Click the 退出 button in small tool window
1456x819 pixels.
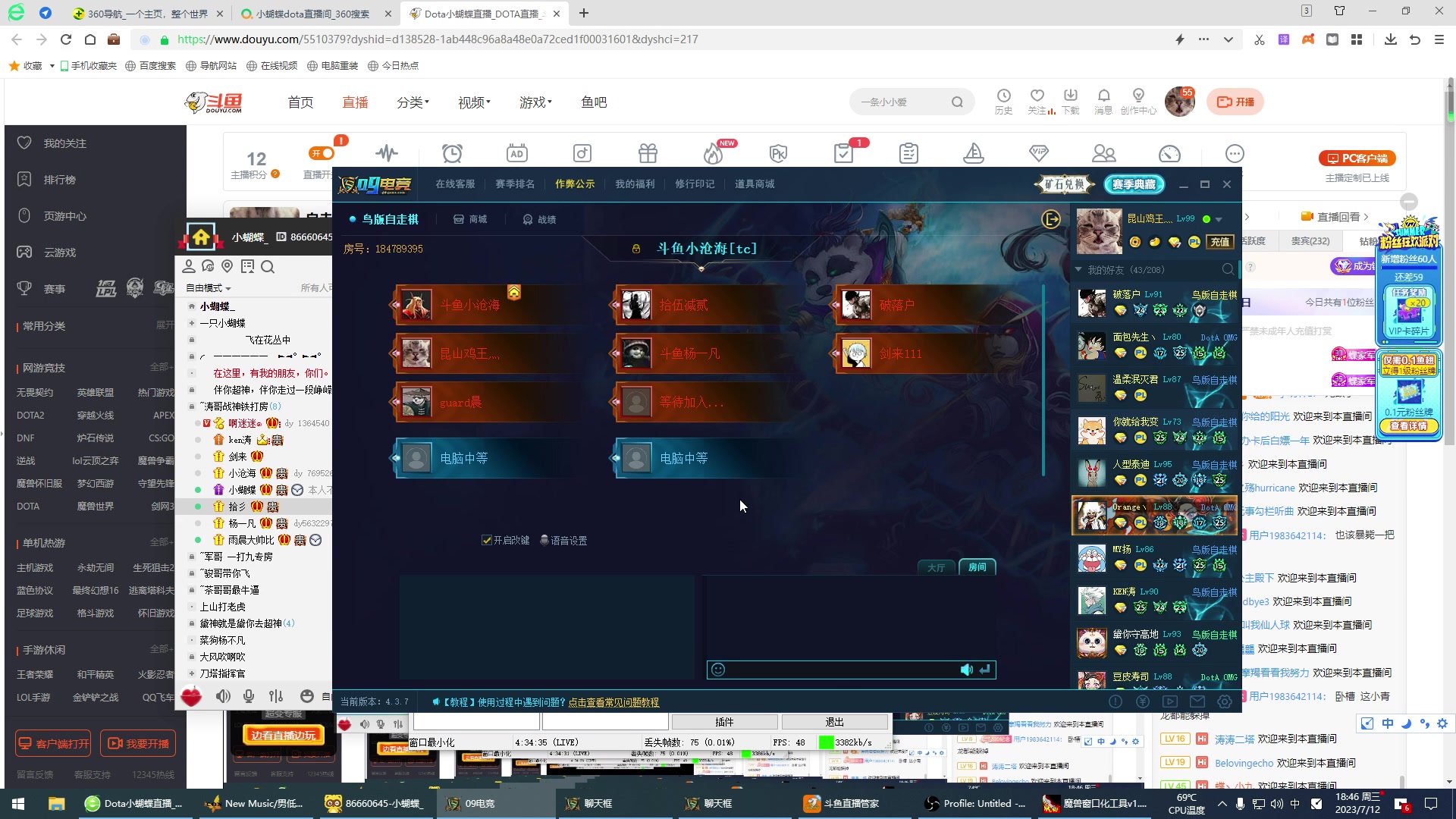coord(834,722)
